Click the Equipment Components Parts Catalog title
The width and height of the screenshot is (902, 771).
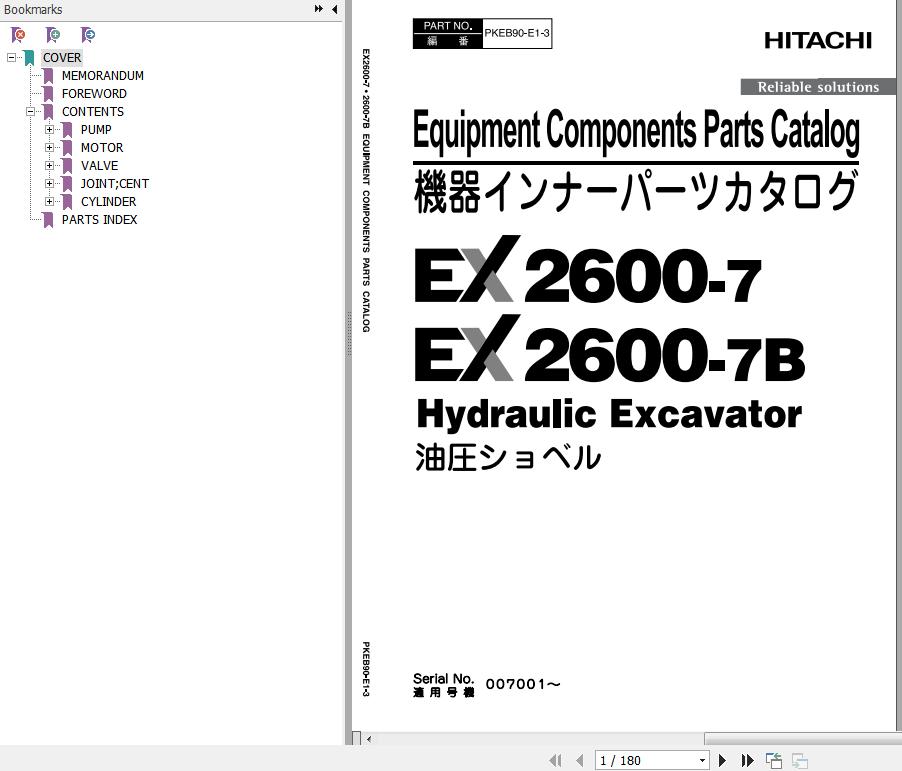(636, 131)
